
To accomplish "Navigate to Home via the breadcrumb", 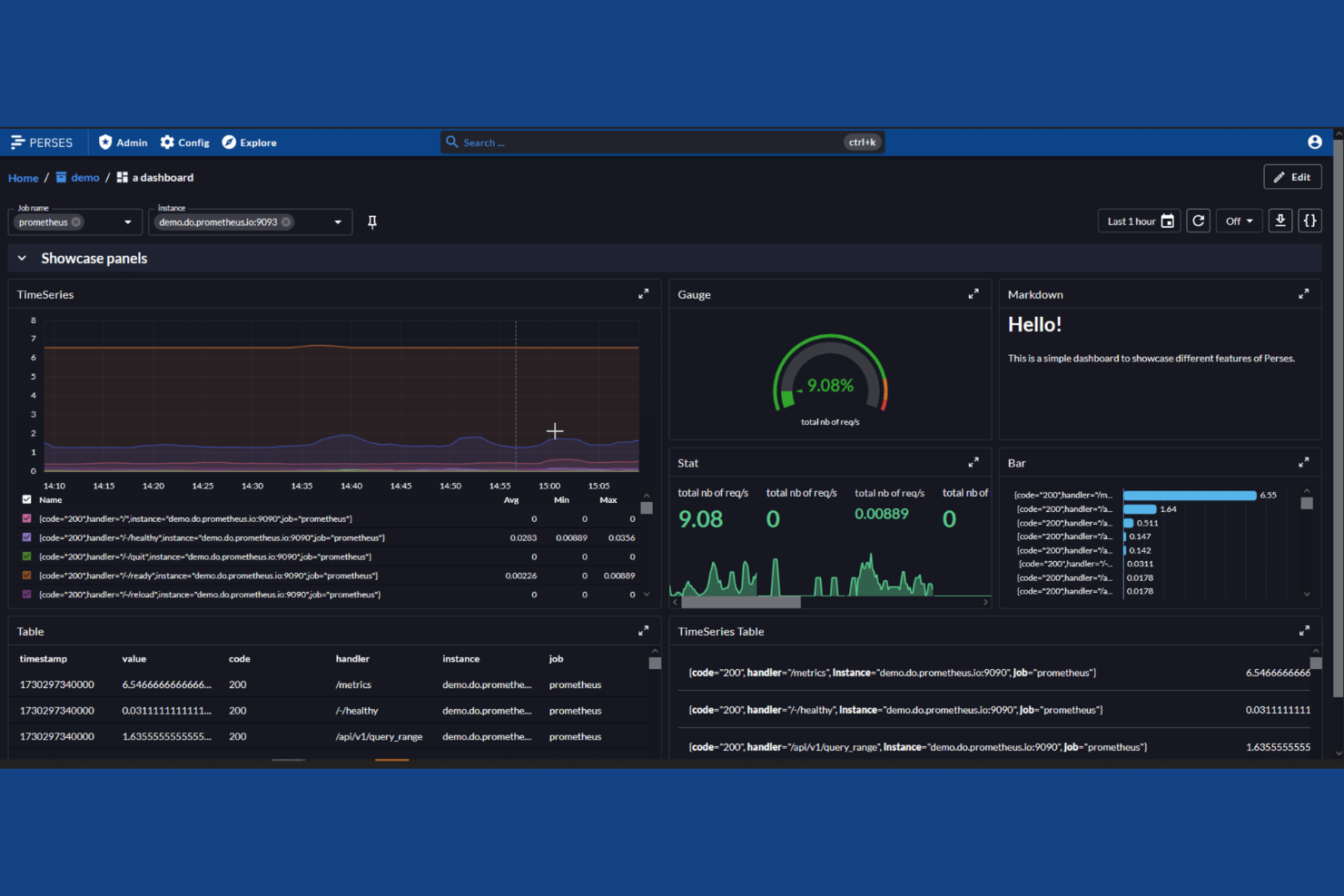I will tap(23, 177).
